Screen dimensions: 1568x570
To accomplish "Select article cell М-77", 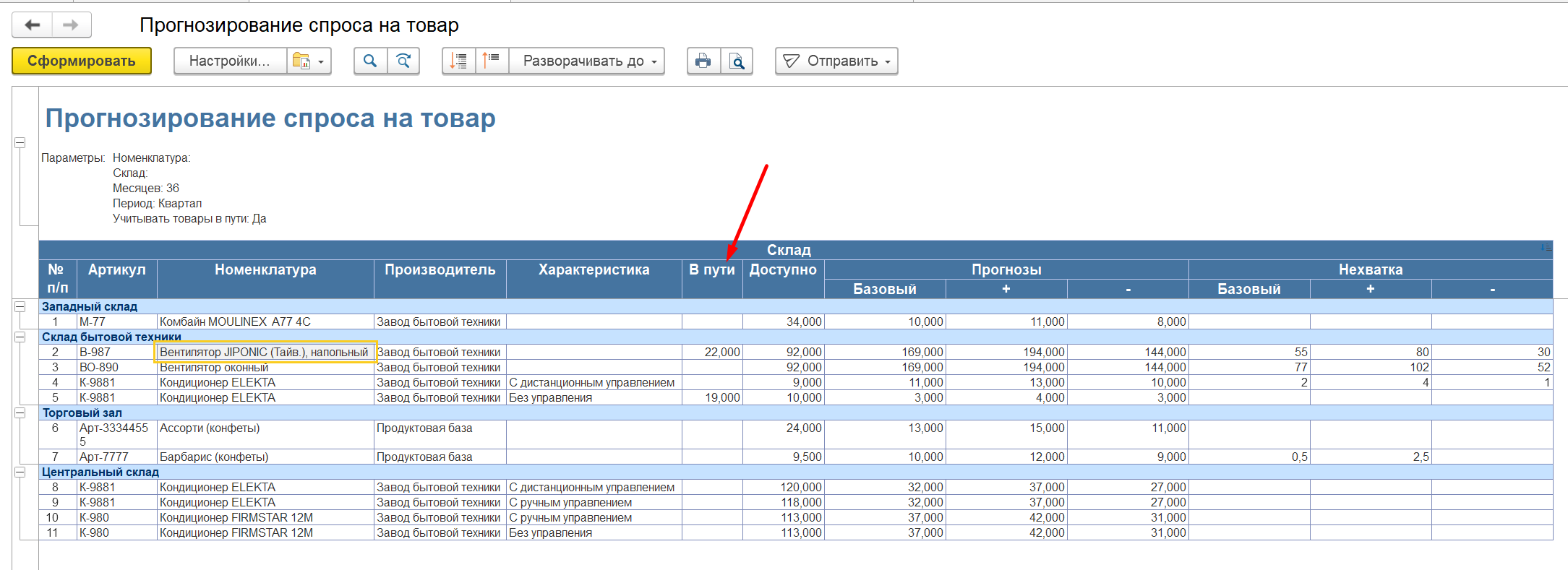I will pos(117,321).
